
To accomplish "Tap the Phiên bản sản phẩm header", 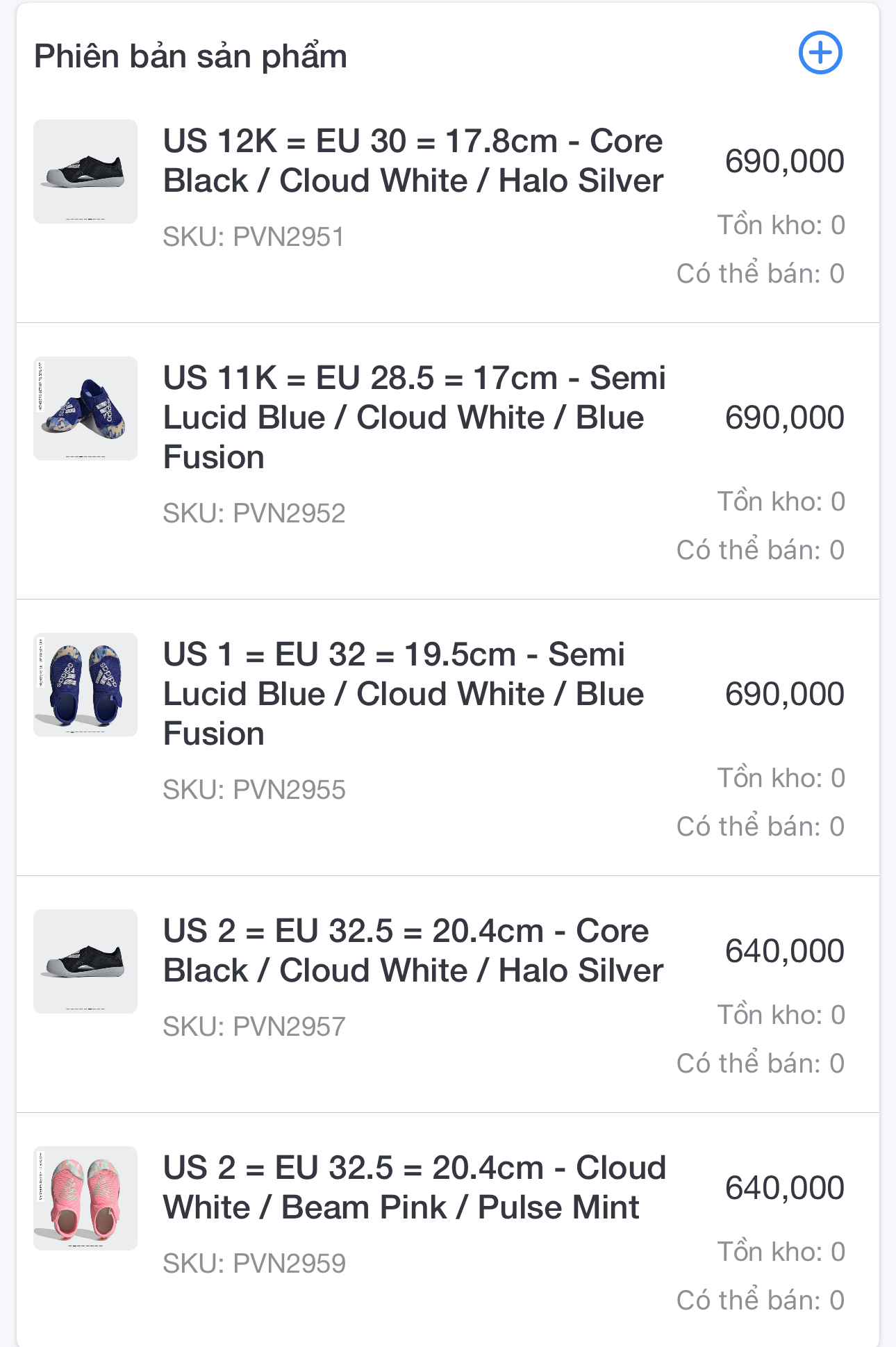I will tap(190, 56).
